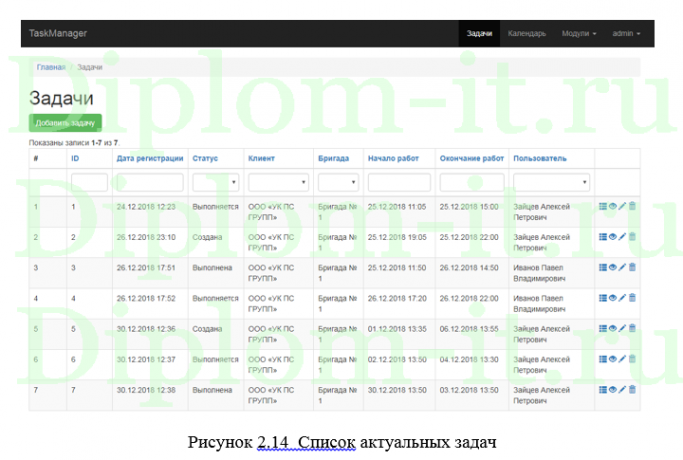Sort by Начало работ column header
683x460 pixels.
393,159
